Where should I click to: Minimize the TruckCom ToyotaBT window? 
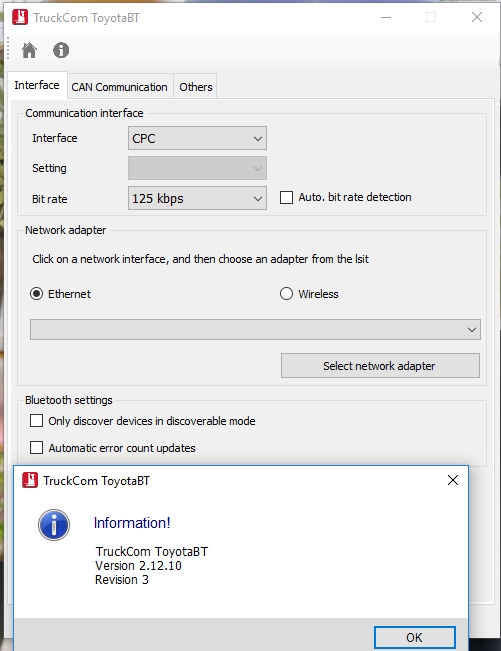tap(386, 17)
